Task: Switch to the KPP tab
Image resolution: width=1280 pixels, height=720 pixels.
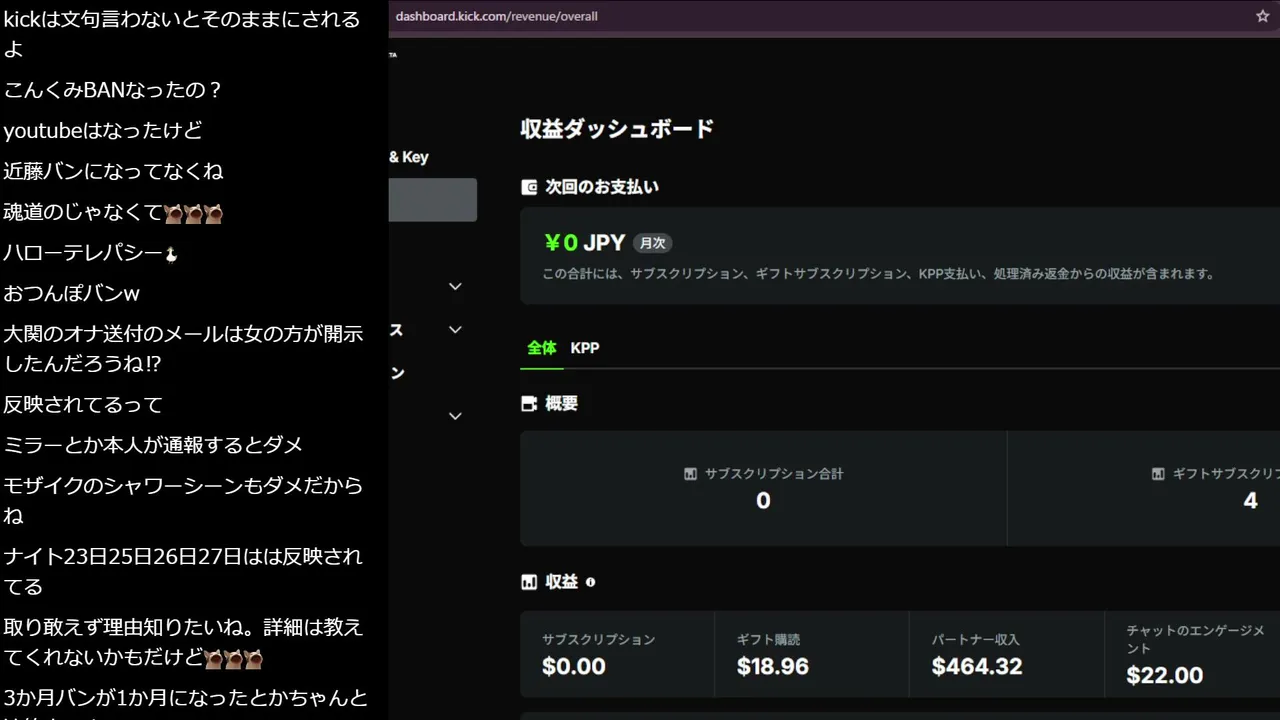Action: (x=585, y=348)
